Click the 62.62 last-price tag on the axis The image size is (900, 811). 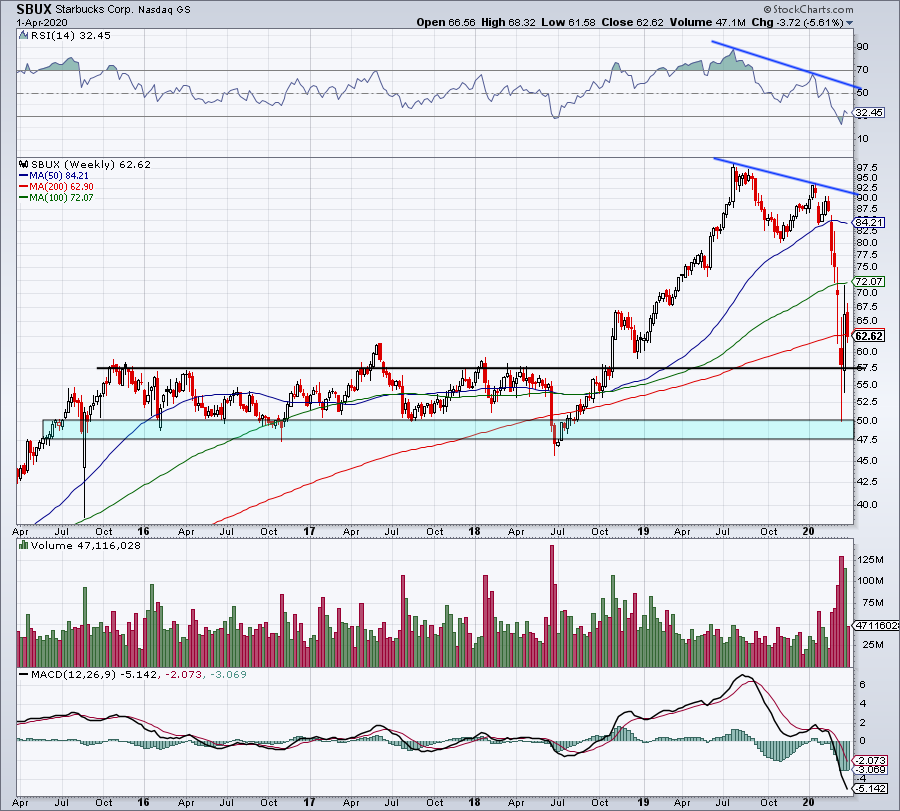(870, 336)
